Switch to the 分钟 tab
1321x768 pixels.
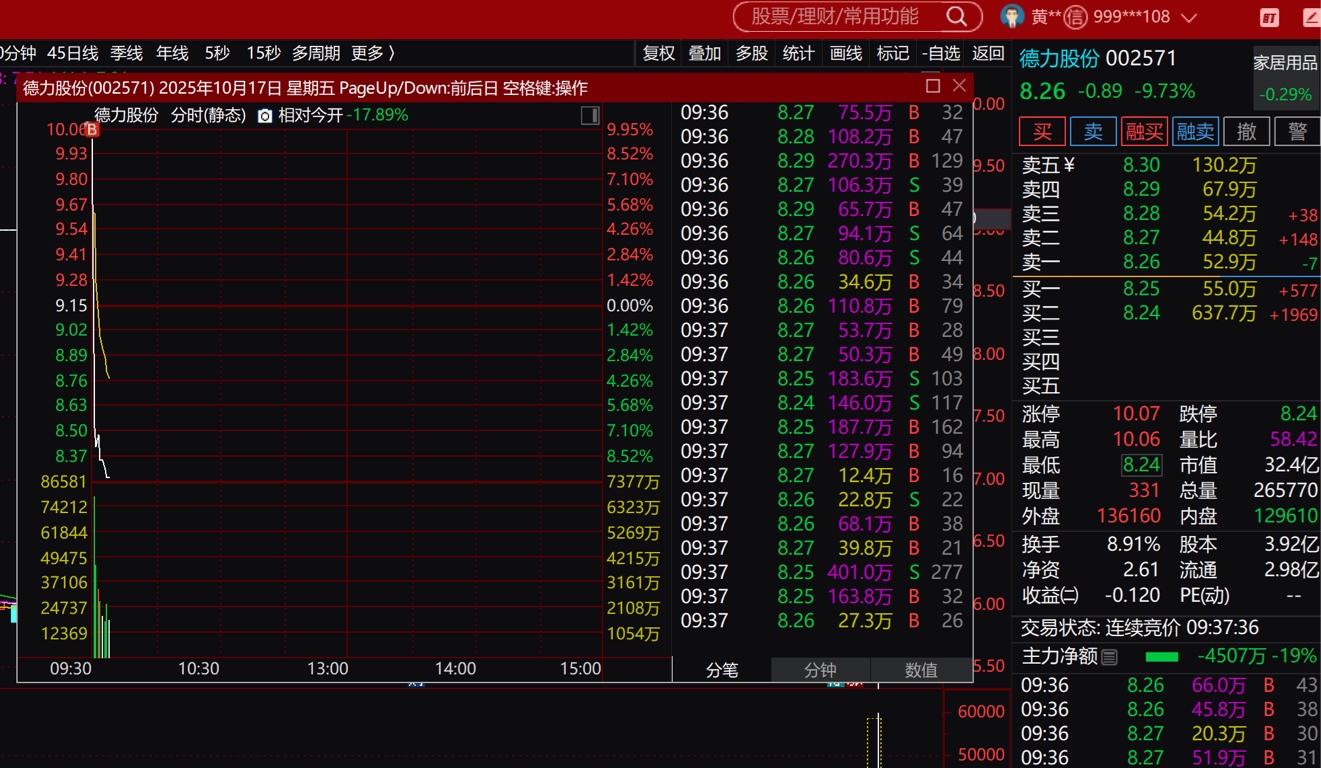pyautogui.click(x=820, y=670)
